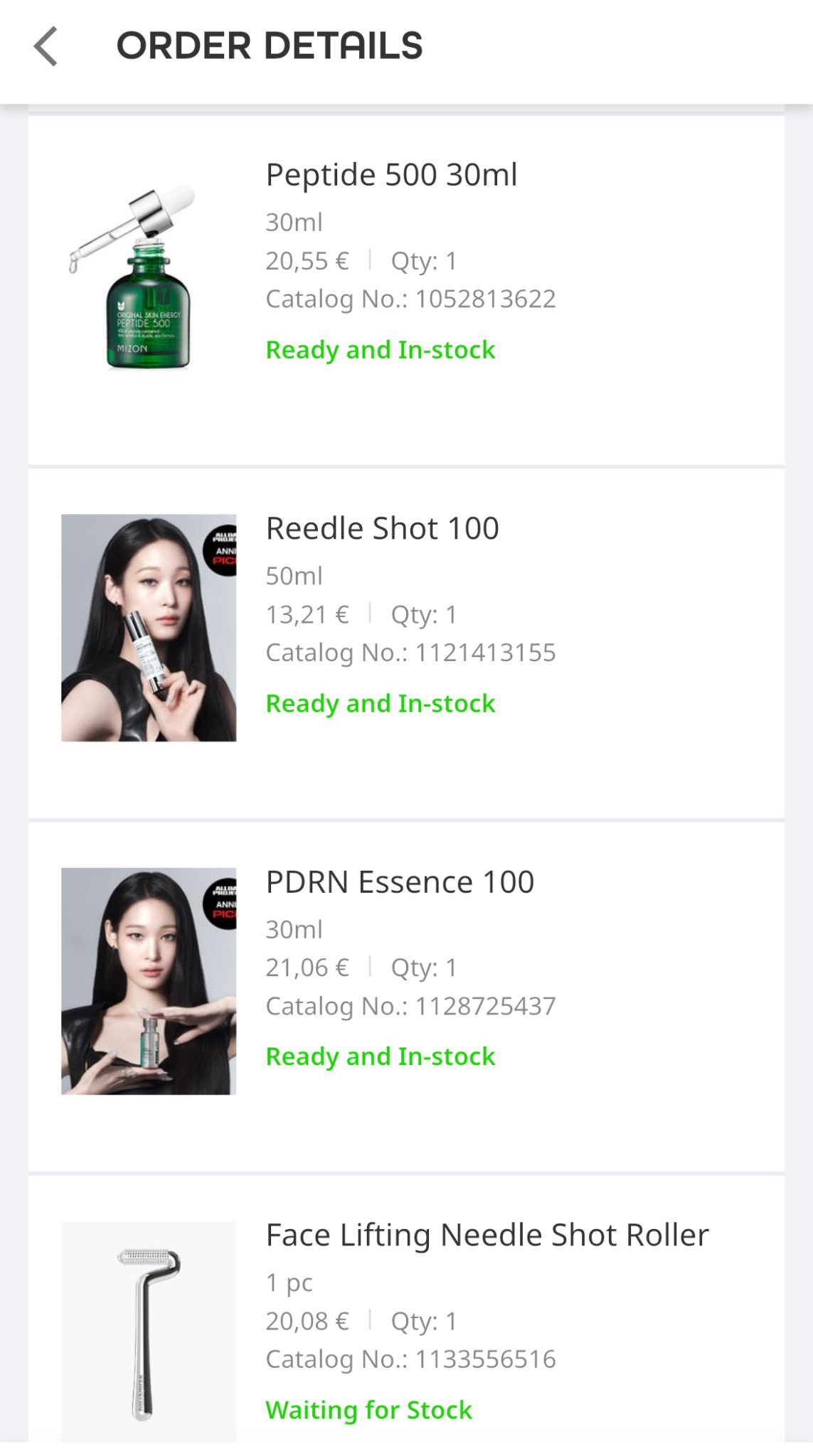Open the PDRN Essence 100 product photo
The image size is (813, 1456).
[x=148, y=981]
